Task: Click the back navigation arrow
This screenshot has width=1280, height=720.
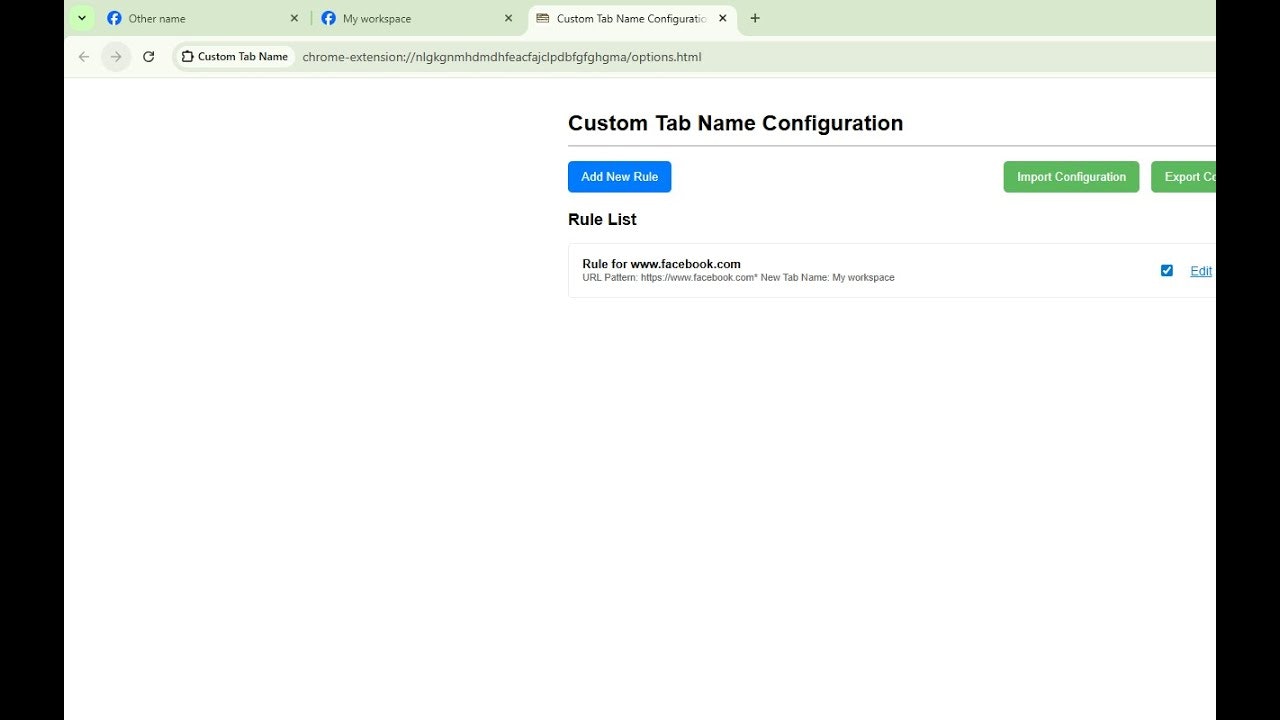Action: point(83,57)
